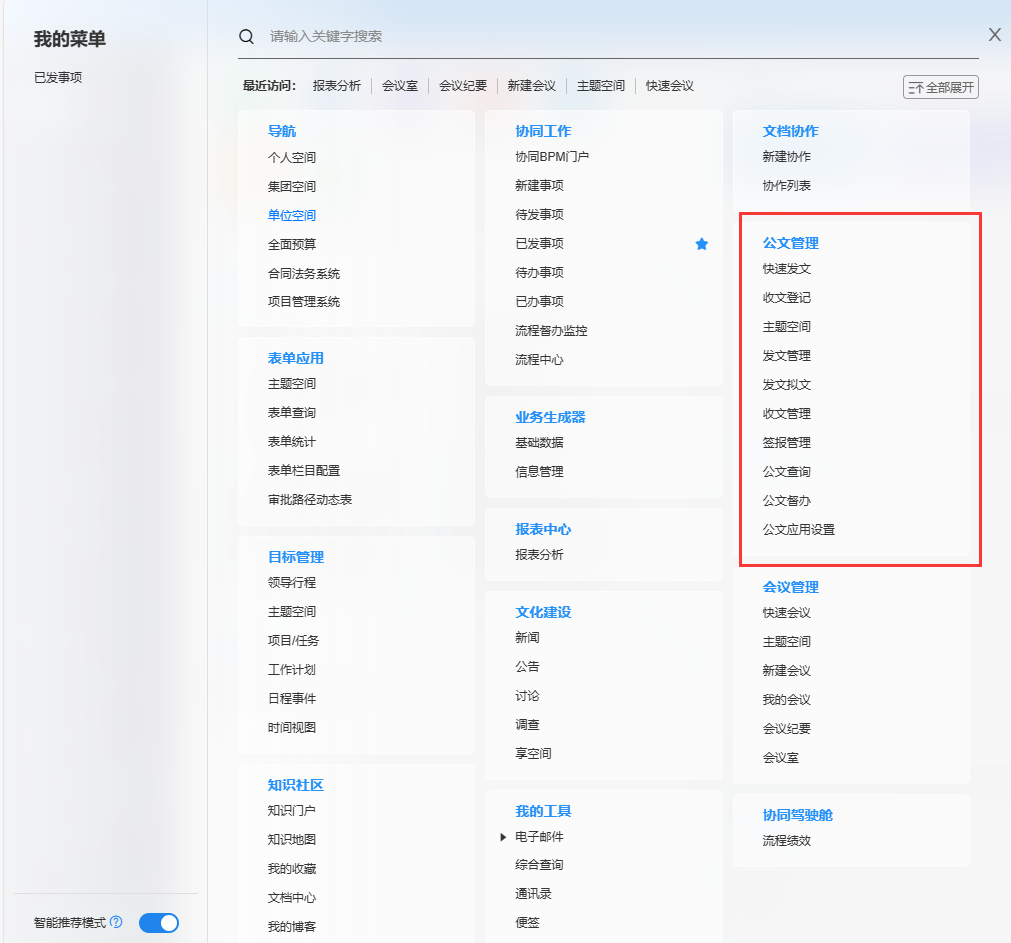The image size is (1011, 943).
Task: Toggle off 智能推荐模式 switch
Action: coord(158,922)
